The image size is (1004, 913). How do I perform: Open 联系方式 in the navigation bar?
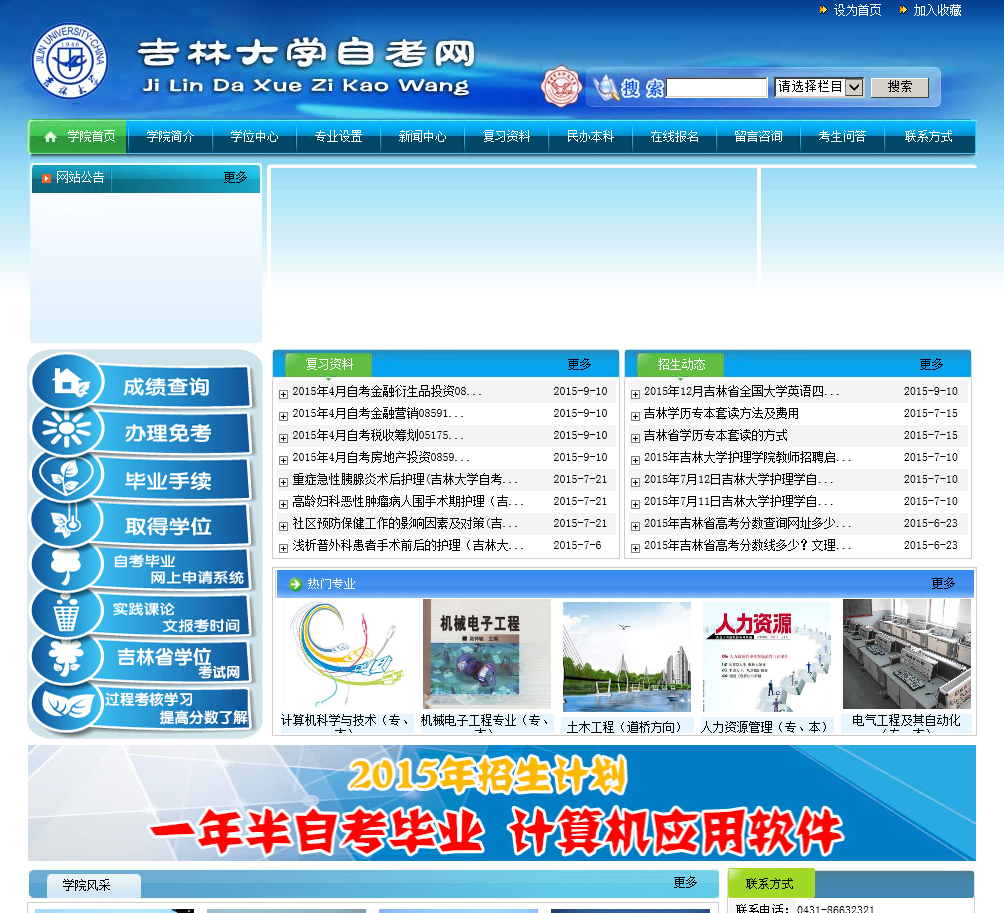(928, 136)
